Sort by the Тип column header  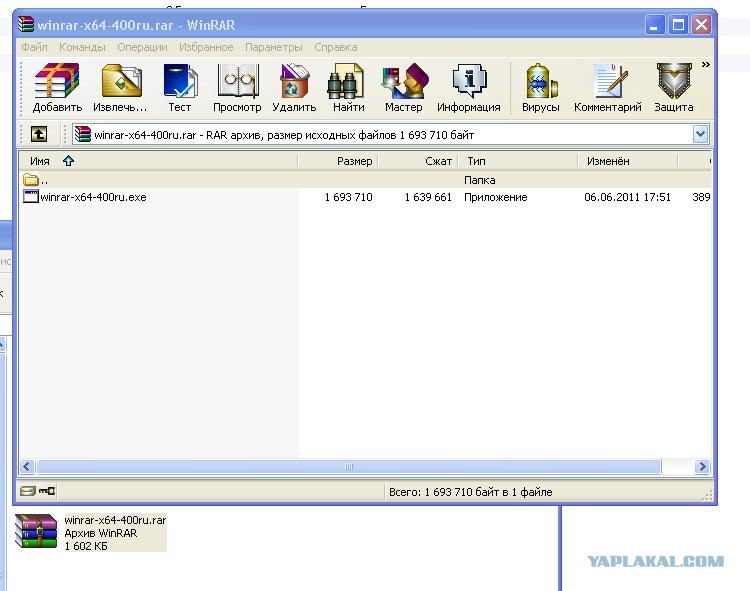[518, 161]
